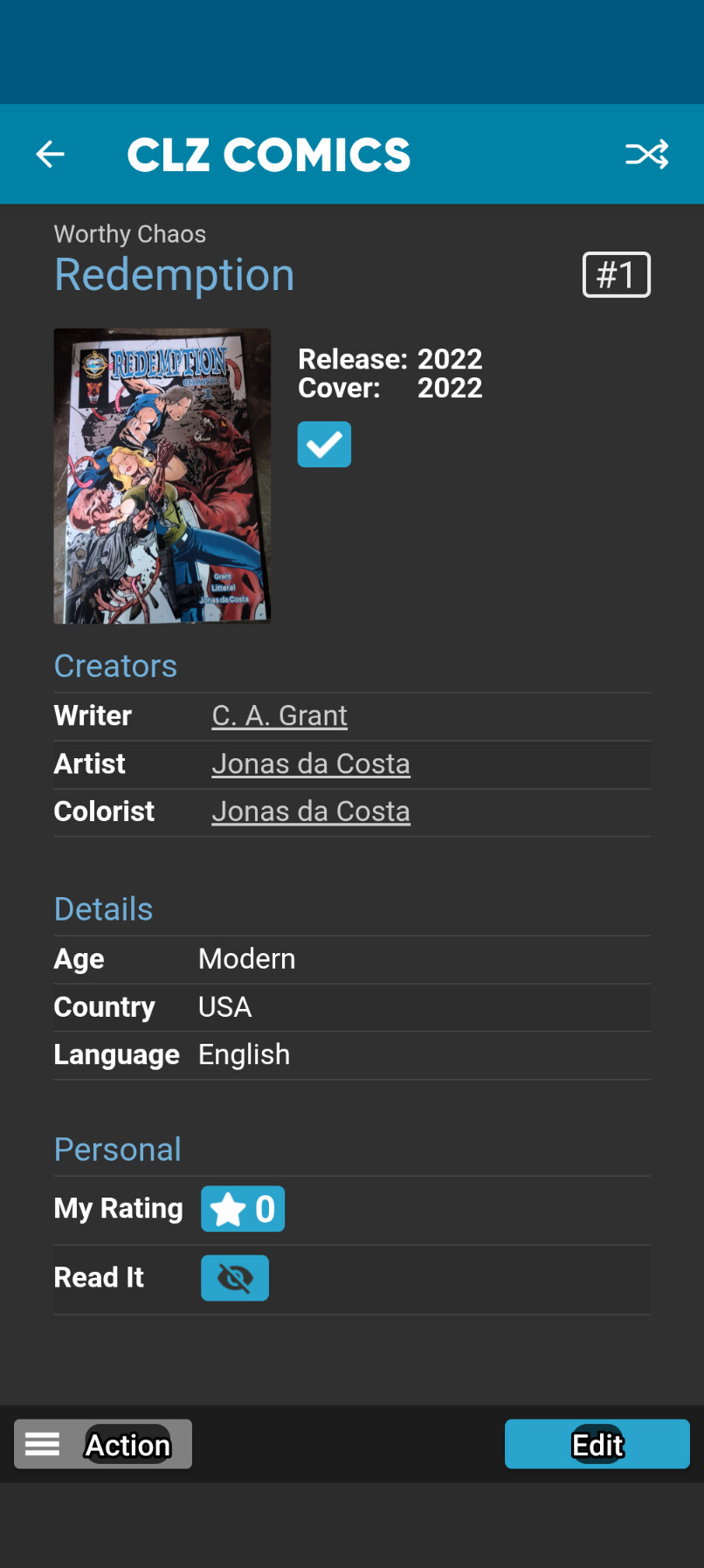
Task: Open the Action hamburger menu icon
Action: point(42,1444)
